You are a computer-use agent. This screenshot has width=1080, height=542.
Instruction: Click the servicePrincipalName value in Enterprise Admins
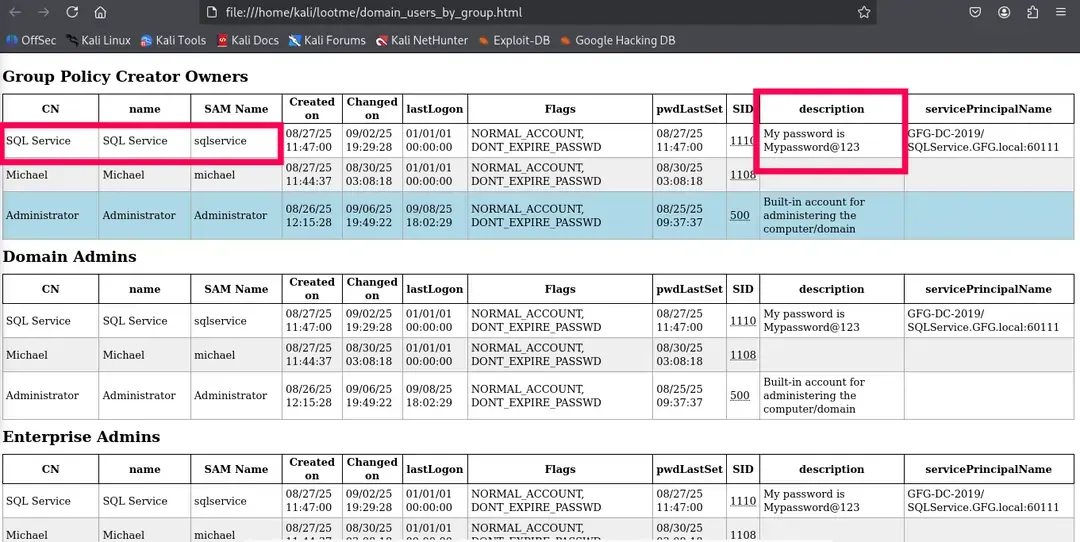click(983, 501)
